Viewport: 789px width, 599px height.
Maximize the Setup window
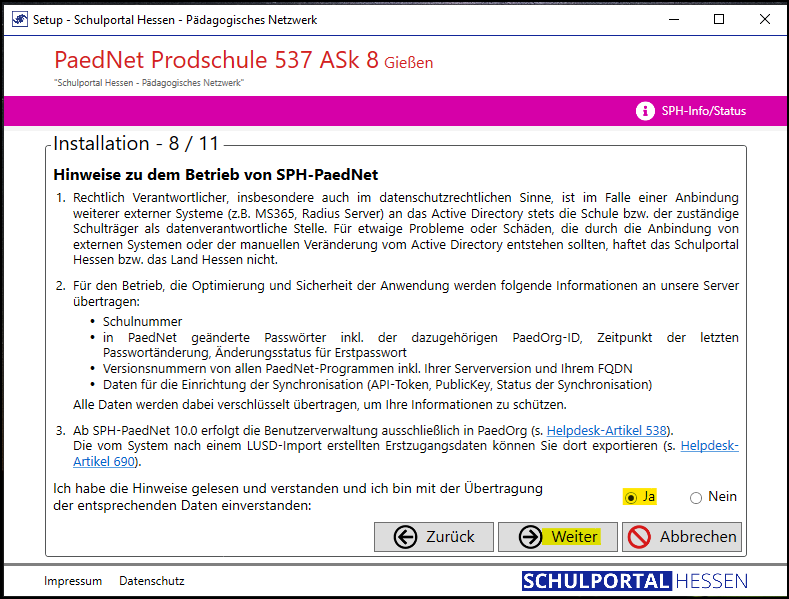click(719, 20)
